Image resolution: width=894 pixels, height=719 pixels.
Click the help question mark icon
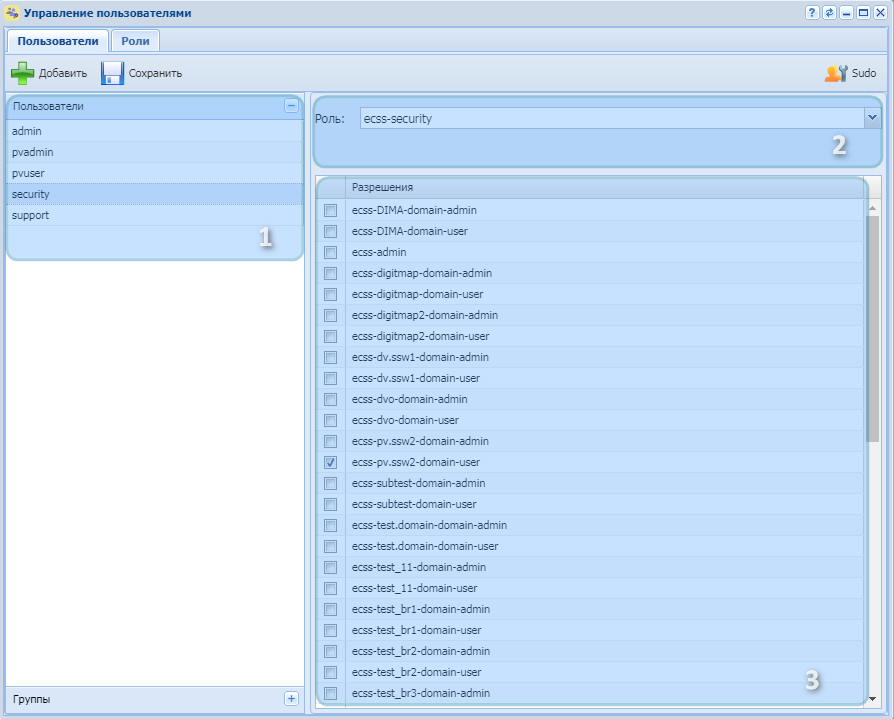[812, 13]
